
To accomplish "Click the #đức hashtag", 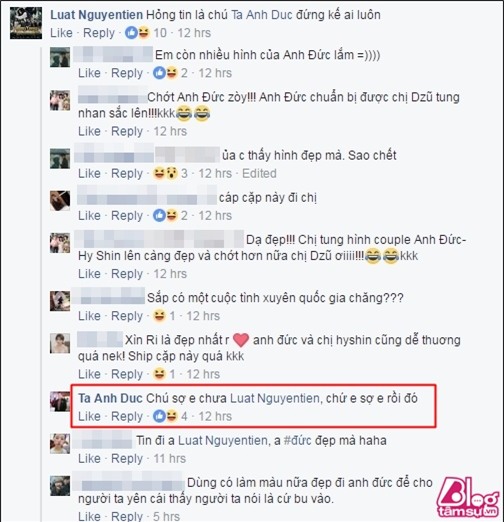I will (297, 440).
